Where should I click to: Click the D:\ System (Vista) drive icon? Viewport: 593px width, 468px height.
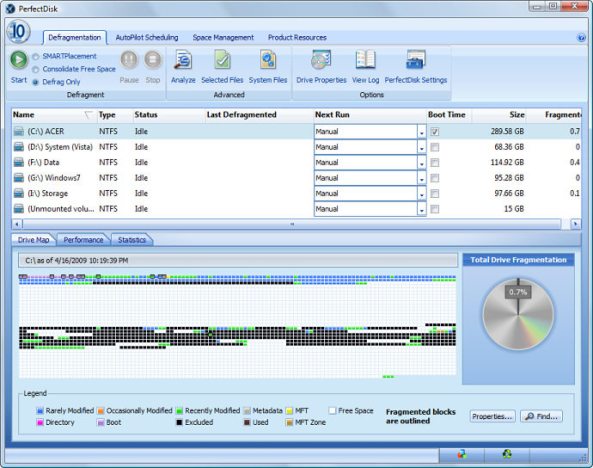click(x=19, y=147)
